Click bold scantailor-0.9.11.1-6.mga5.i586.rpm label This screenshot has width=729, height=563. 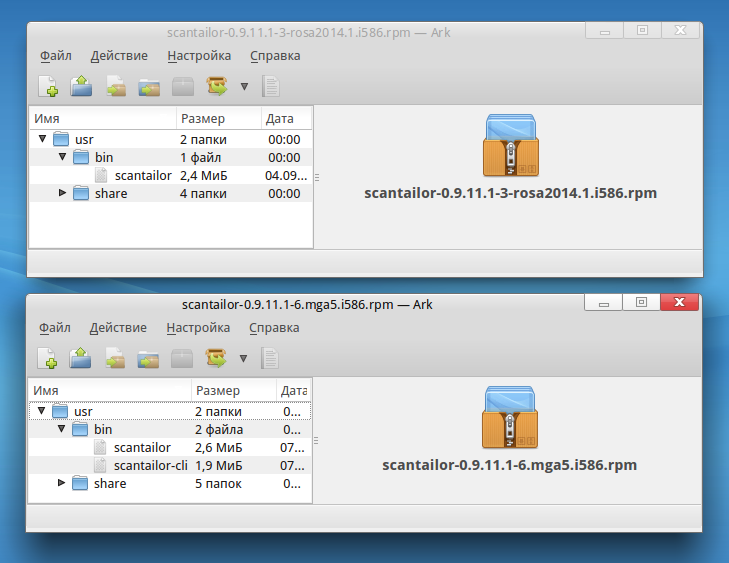pyautogui.click(x=510, y=465)
